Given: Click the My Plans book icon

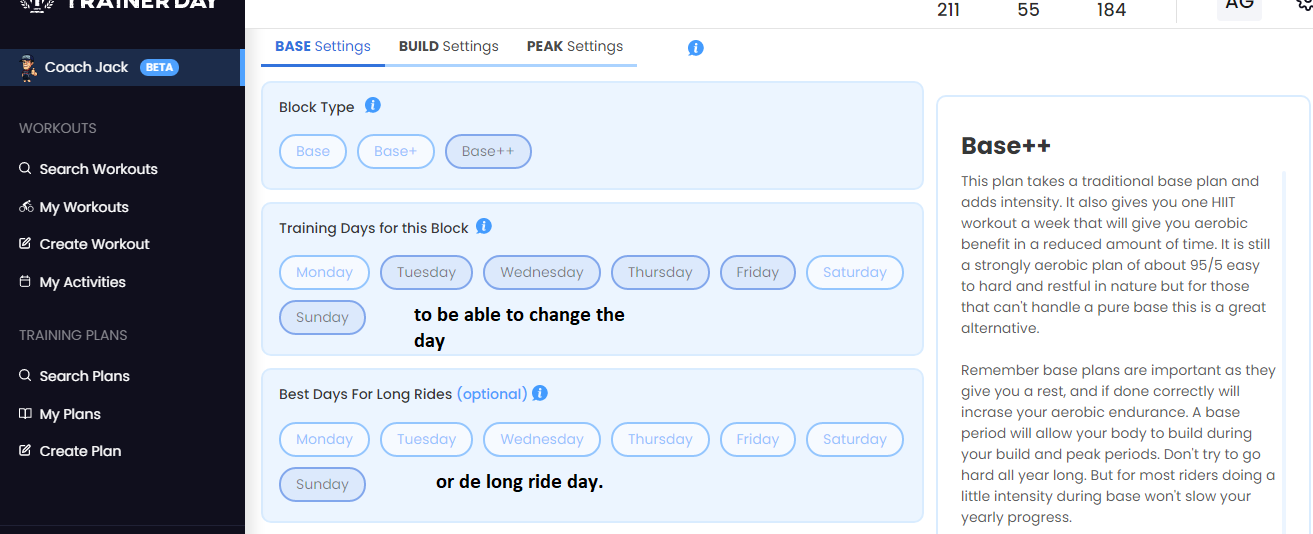Looking at the screenshot, I should pos(26,414).
